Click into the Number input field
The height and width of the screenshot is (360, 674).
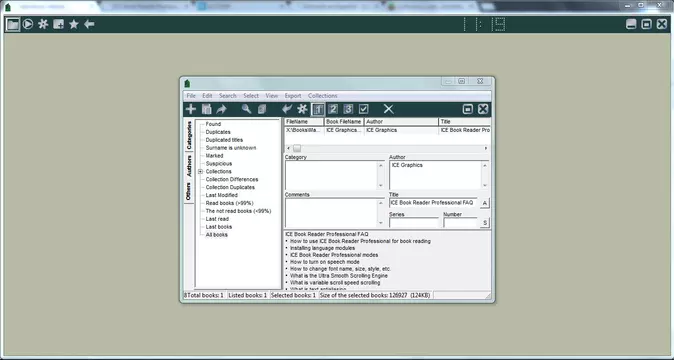click(x=460, y=223)
